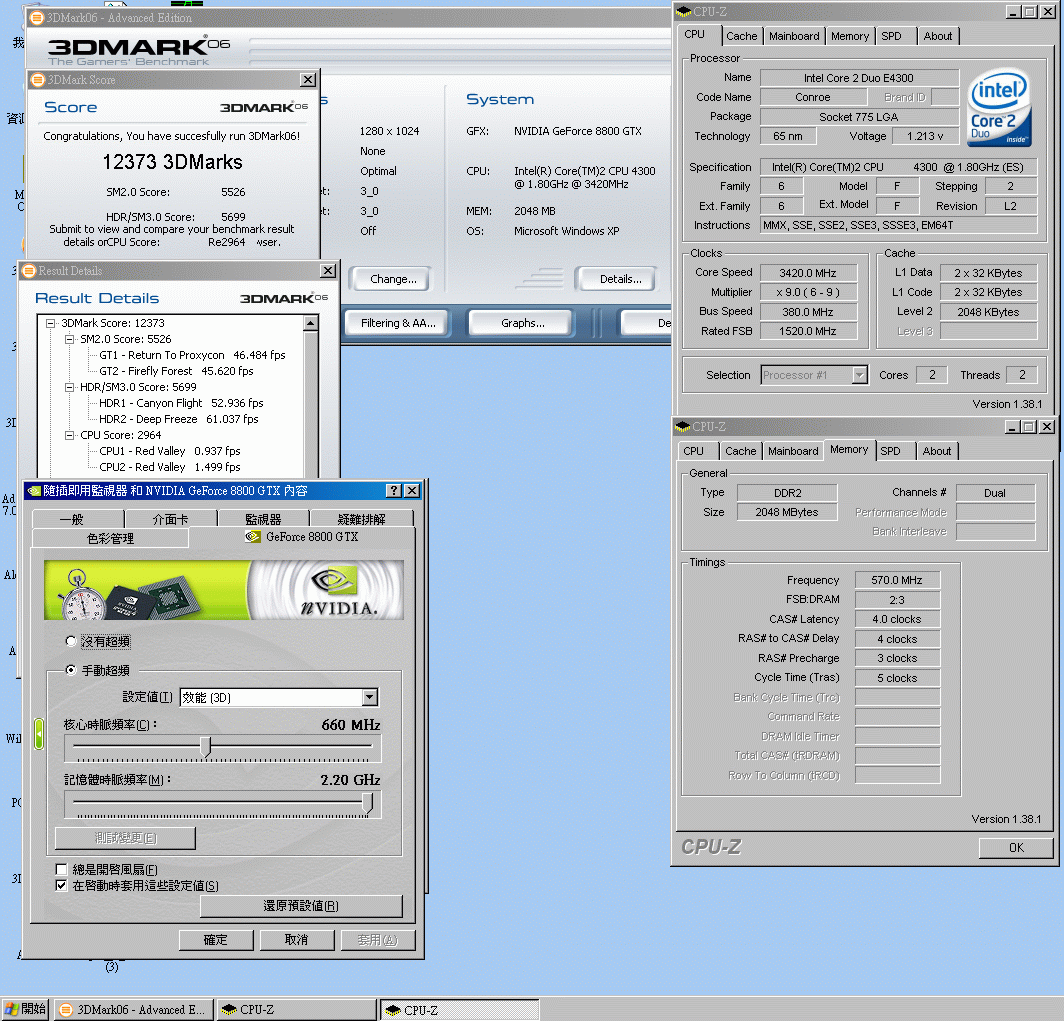Click the Intel Core 2 Duo logo
The image size is (1064, 1021).
coord(998,107)
